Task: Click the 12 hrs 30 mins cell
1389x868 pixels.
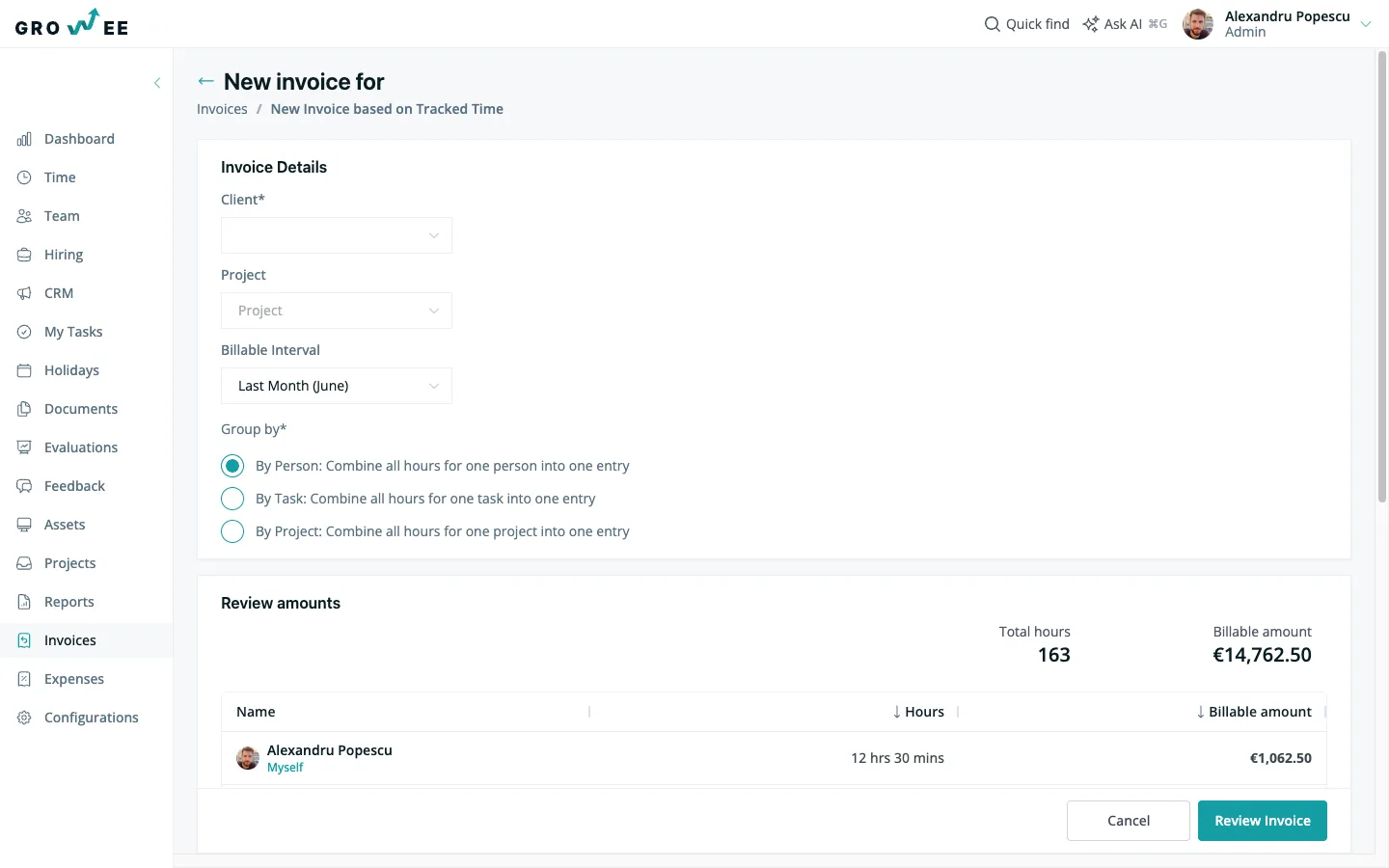Action: (897, 758)
